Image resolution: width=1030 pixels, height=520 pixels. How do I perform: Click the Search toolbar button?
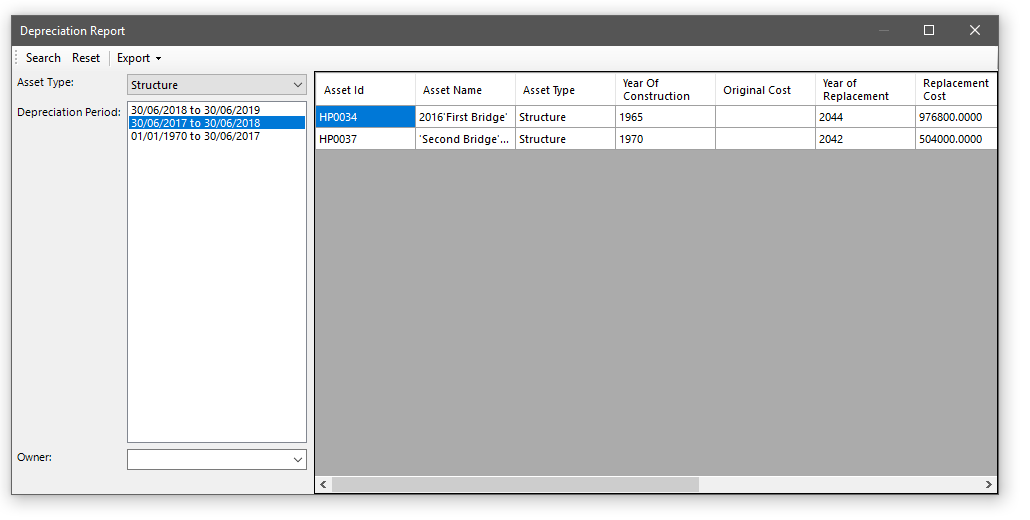tap(43, 58)
